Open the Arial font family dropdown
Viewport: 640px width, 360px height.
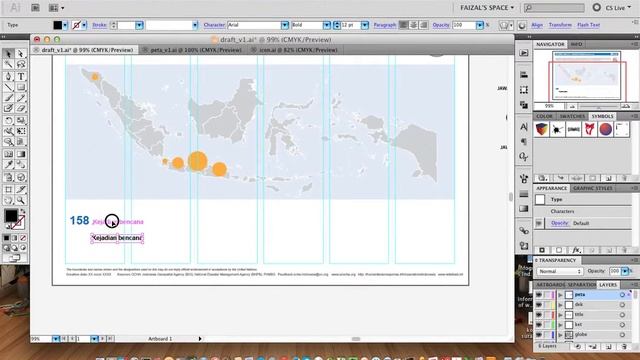point(284,25)
